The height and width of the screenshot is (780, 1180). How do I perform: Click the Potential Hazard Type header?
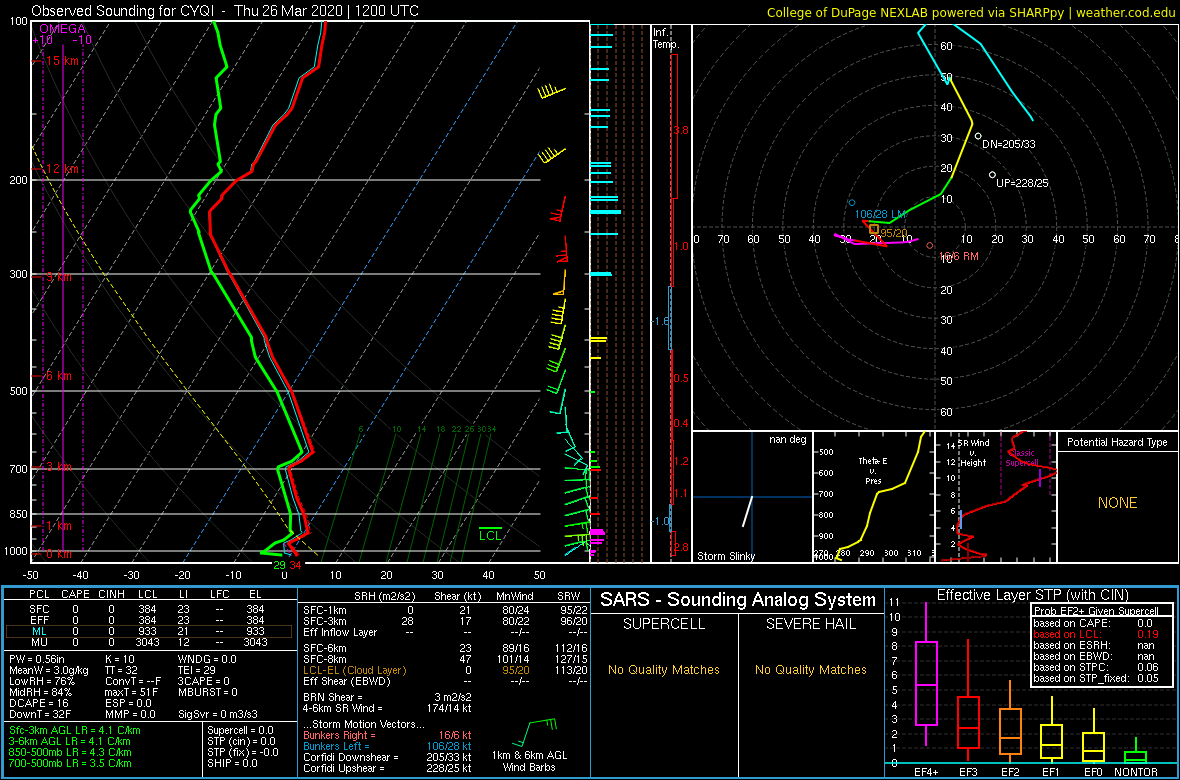(x=1117, y=442)
